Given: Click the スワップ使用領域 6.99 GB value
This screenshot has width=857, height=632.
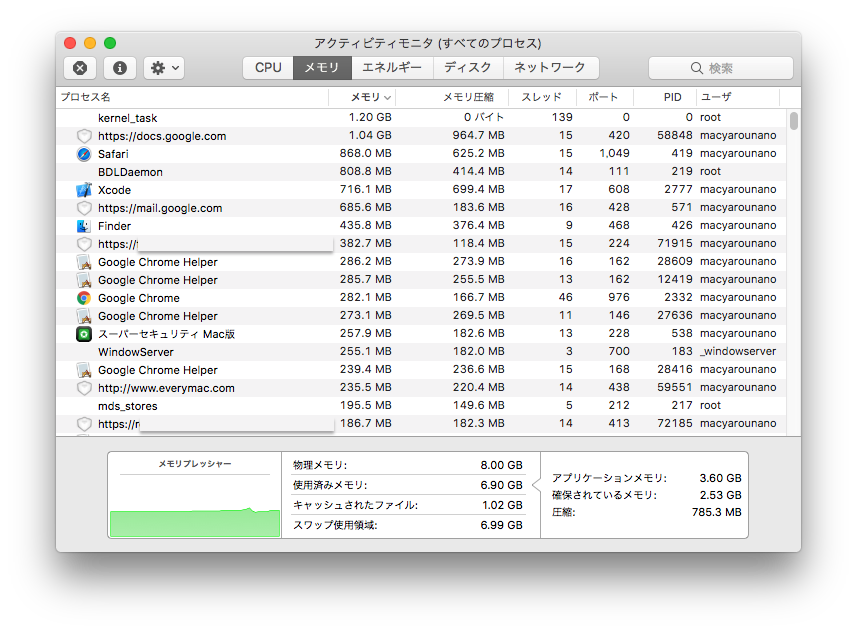Looking at the screenshot, I should click(501, 525).
